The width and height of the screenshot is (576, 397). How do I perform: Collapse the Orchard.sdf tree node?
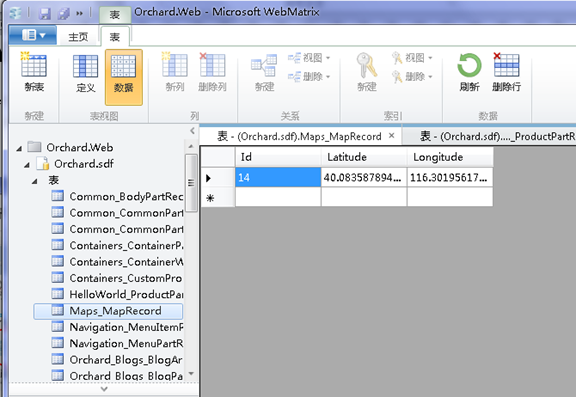coord(27,165)
